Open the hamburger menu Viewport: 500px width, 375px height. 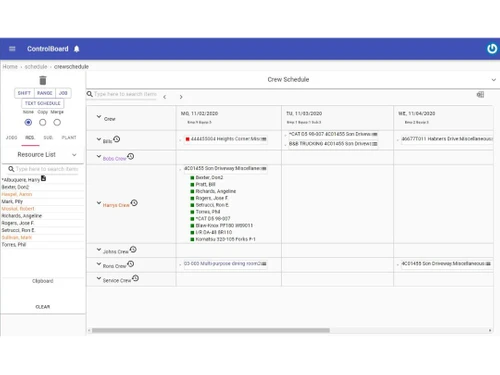click(x=12, y=49)
